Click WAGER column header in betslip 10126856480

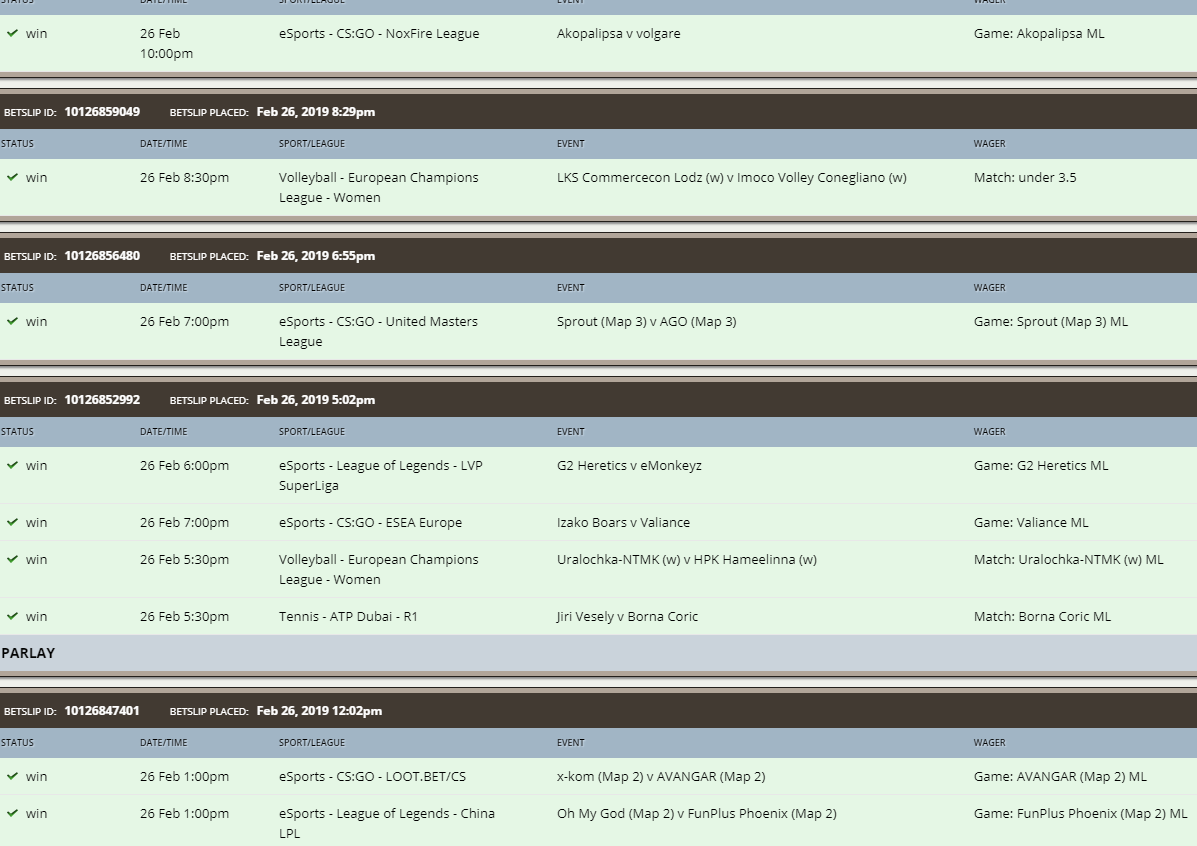coord(989,288)
